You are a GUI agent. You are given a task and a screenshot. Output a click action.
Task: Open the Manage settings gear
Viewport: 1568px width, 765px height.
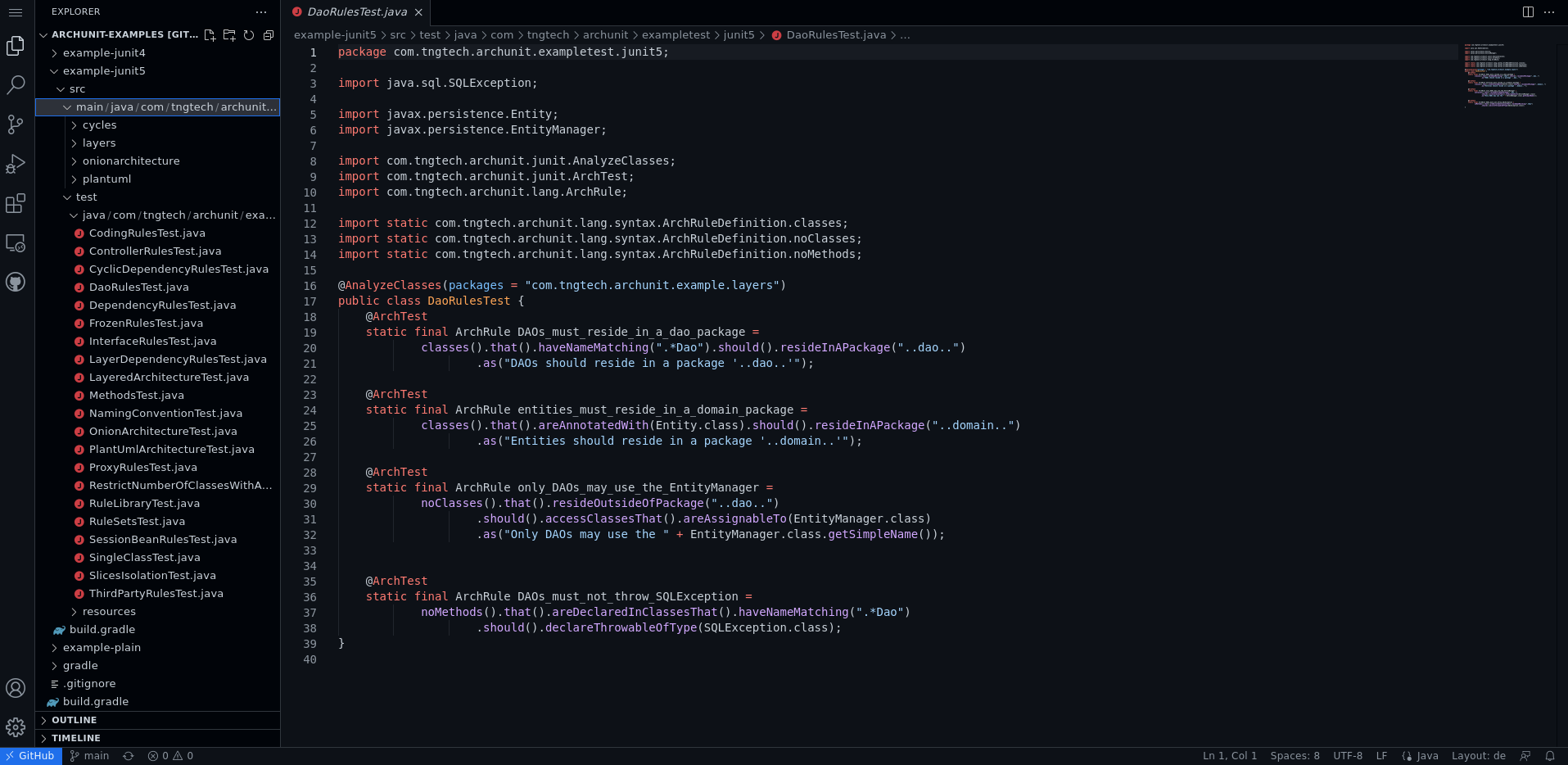16,727
